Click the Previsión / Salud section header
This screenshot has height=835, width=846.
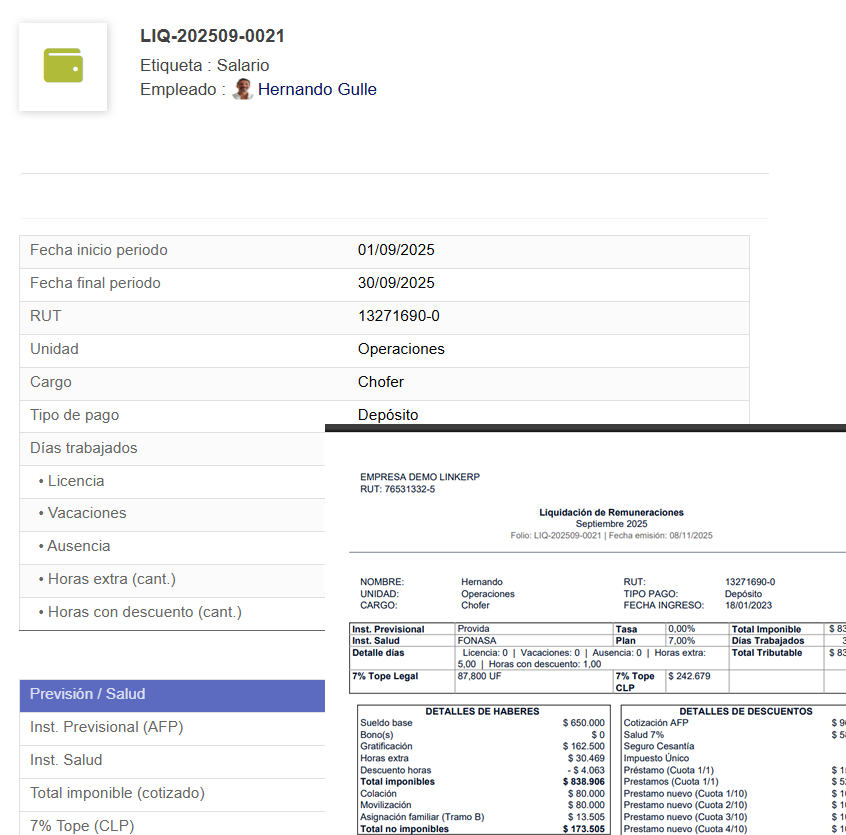[87, 694]
